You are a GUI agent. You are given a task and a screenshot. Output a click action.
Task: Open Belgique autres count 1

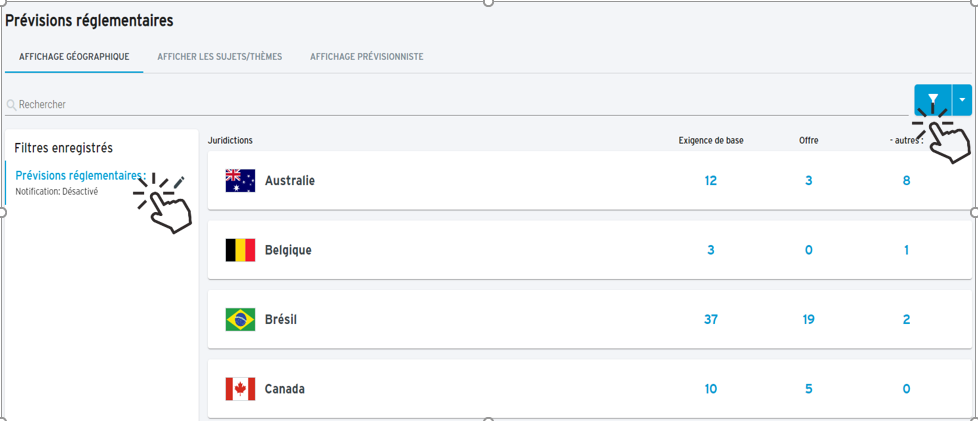906,250
